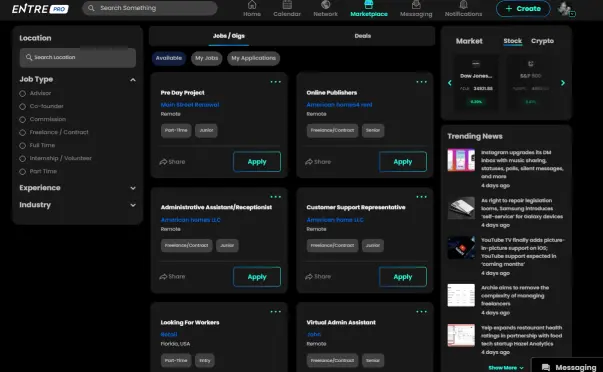The height and width of the screenshot is (372, 603).
Task: Open American homes LLC company link
Action: pos(190,220)
